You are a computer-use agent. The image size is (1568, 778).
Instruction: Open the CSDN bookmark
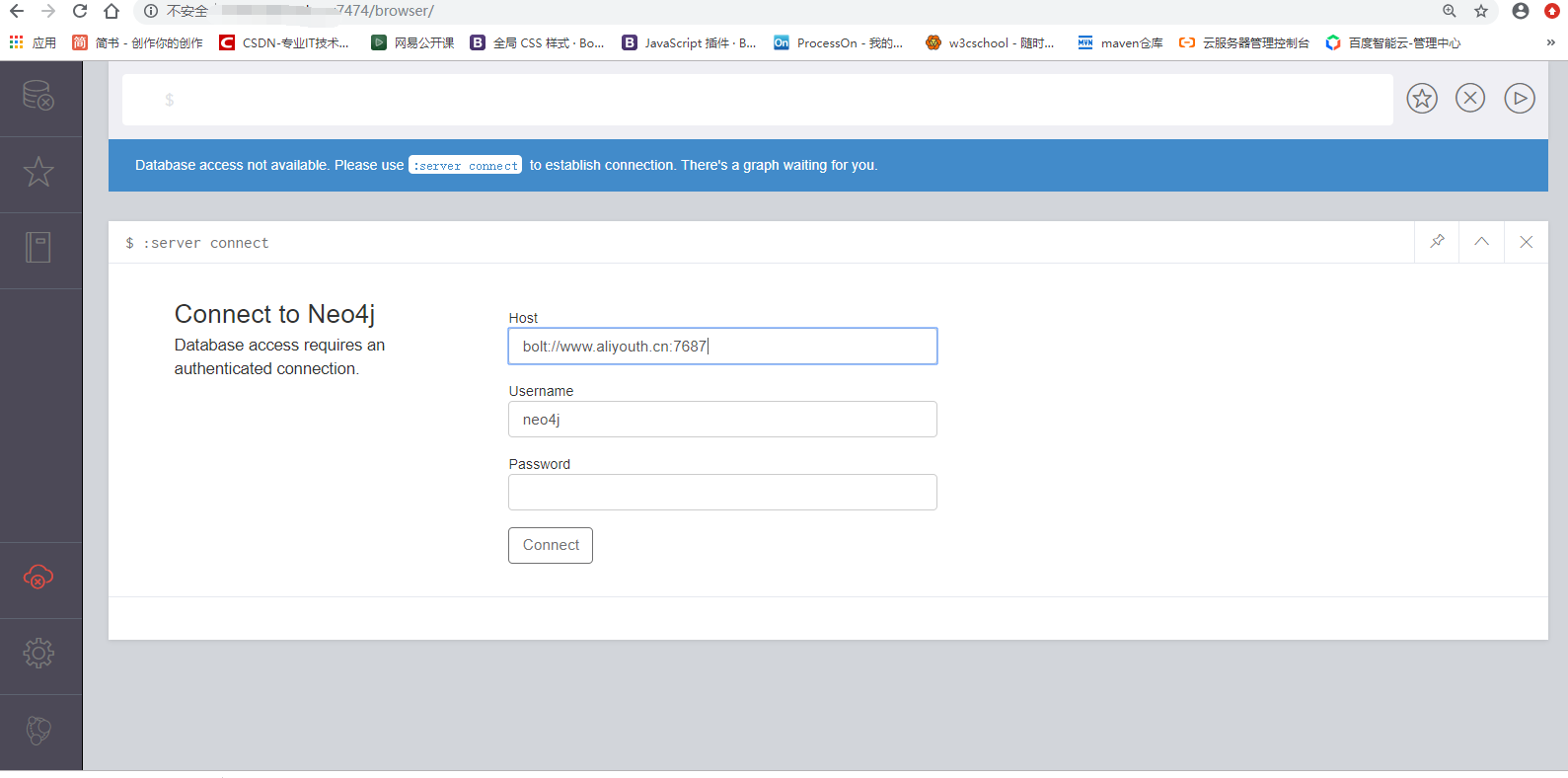pos(284,42)
